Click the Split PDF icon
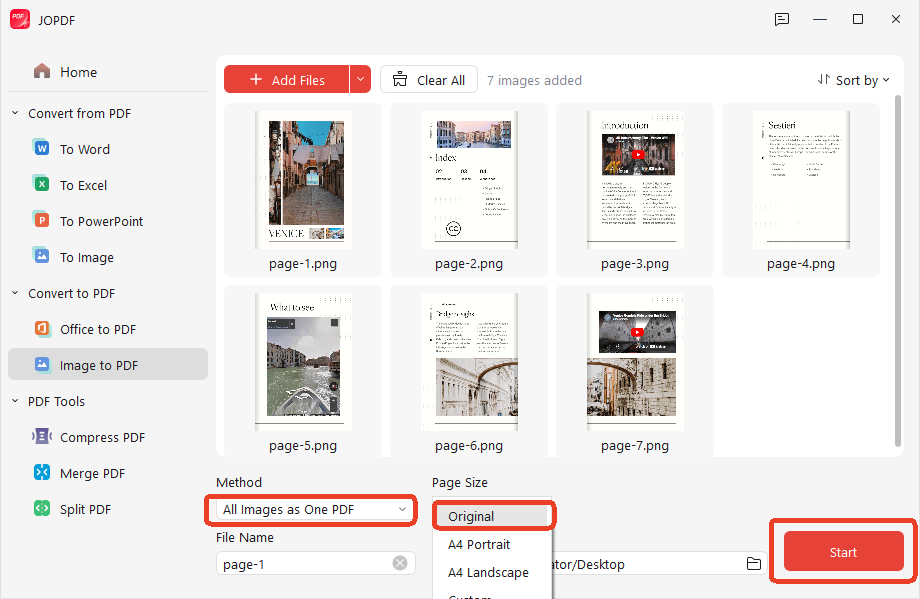 click(x=42, y=508)
